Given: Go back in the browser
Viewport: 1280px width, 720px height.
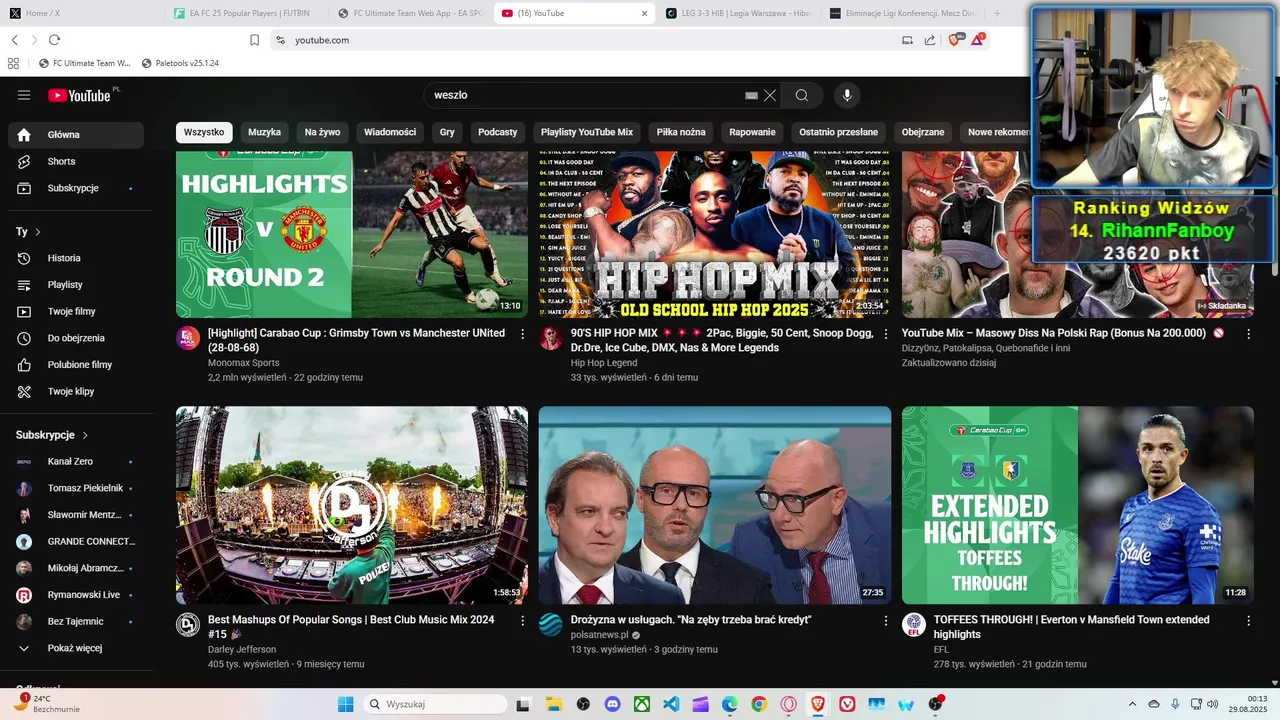Looking at the screenshot, I should [15, 40].
